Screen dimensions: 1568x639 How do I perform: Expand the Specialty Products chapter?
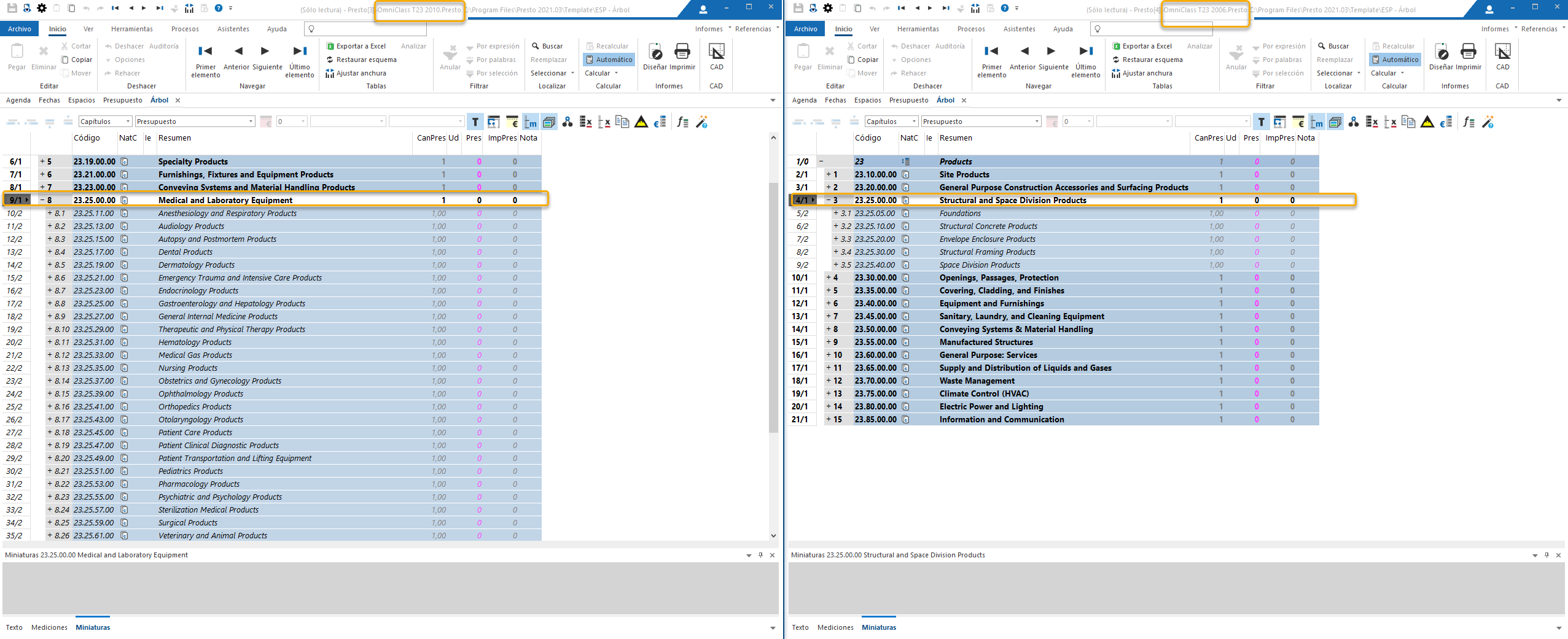(x=41, y=161)
